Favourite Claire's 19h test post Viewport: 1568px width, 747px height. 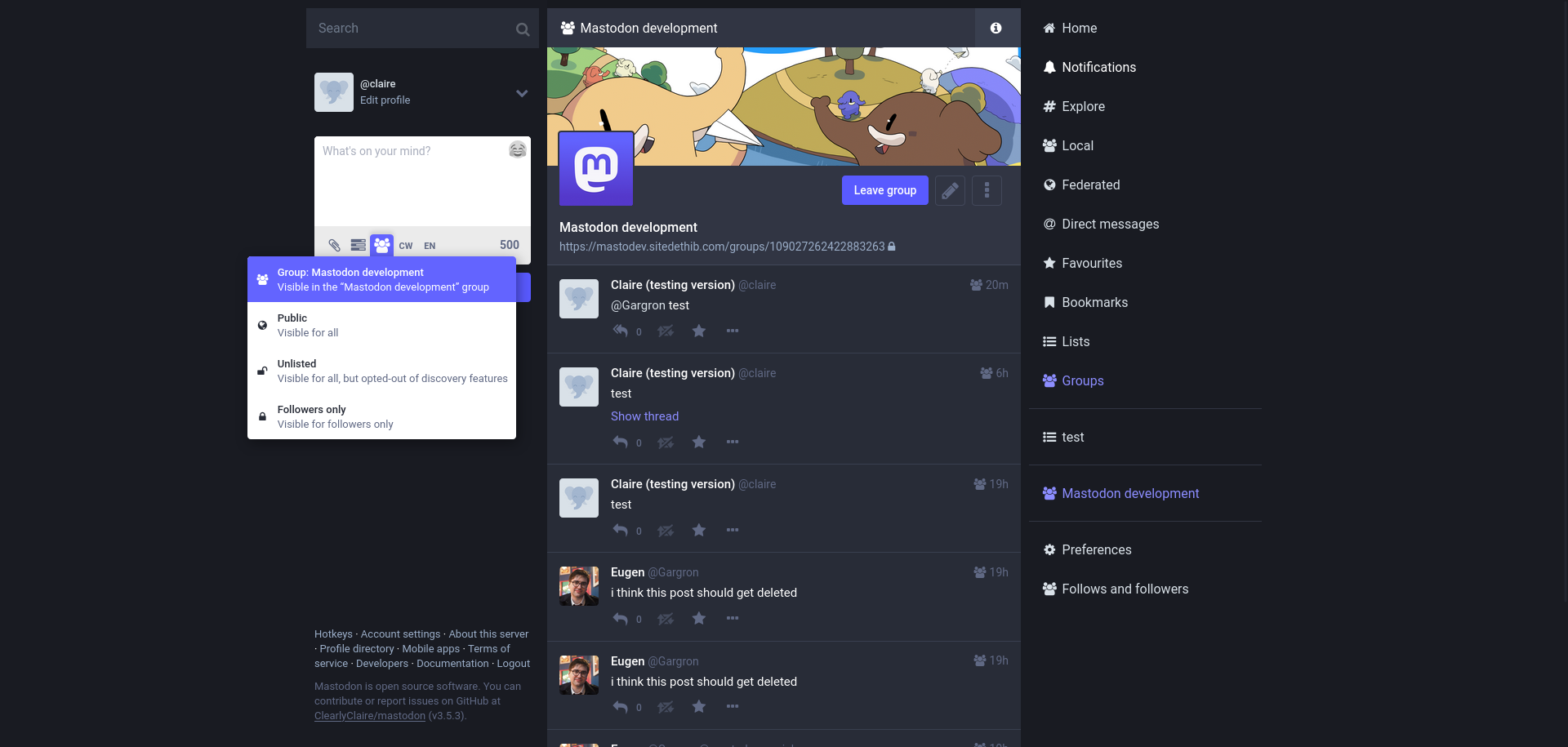click(699, 530)
